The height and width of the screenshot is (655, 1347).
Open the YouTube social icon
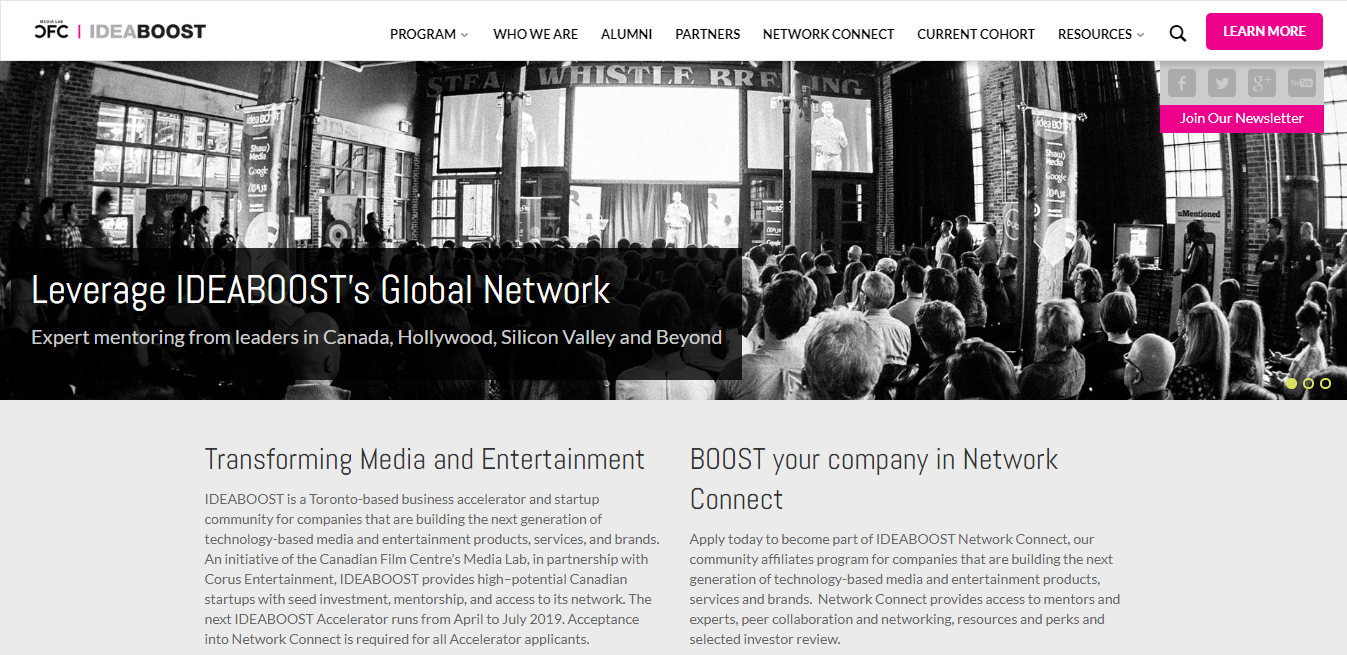(x=1302, y=83)
